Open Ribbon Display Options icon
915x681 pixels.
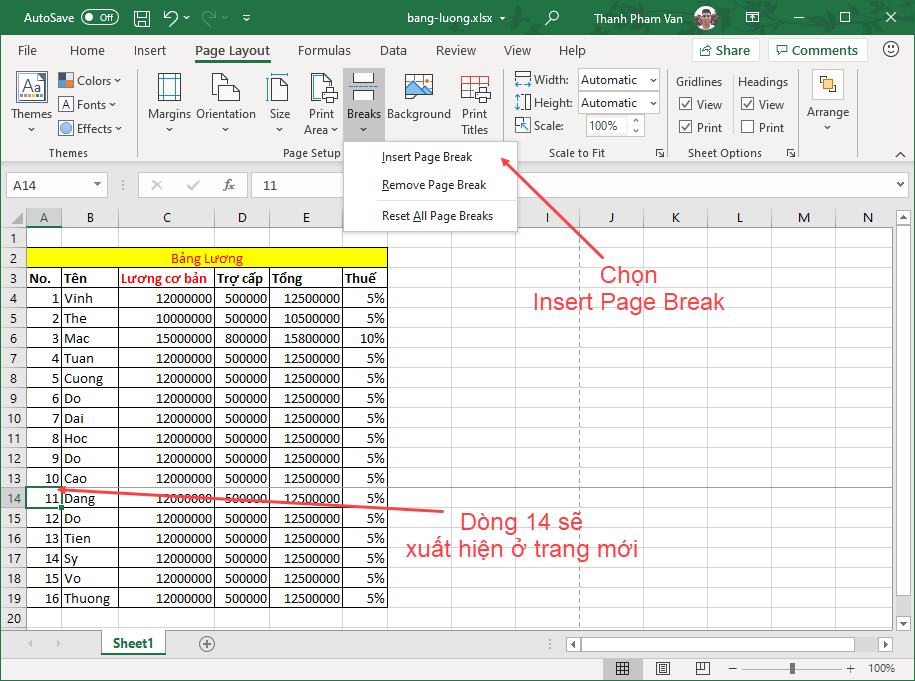(753, 18)
